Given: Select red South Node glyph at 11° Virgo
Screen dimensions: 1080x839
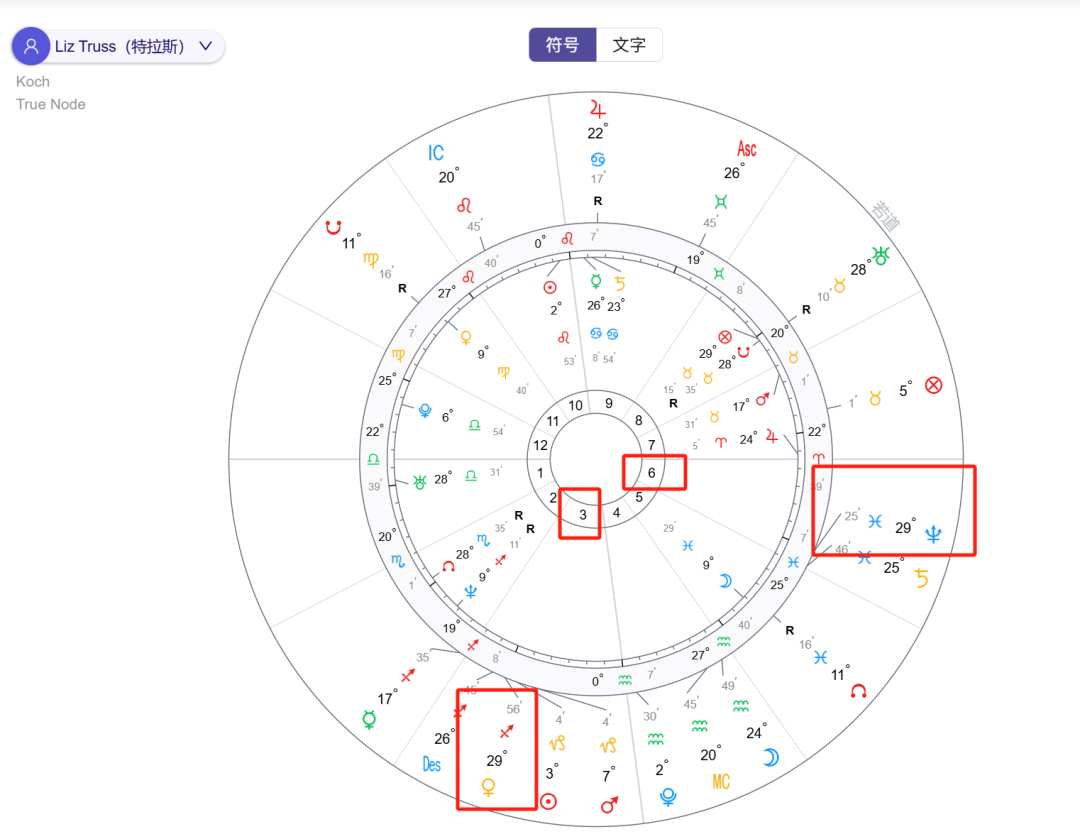Looking at the screenshot, I should point(334,227).
